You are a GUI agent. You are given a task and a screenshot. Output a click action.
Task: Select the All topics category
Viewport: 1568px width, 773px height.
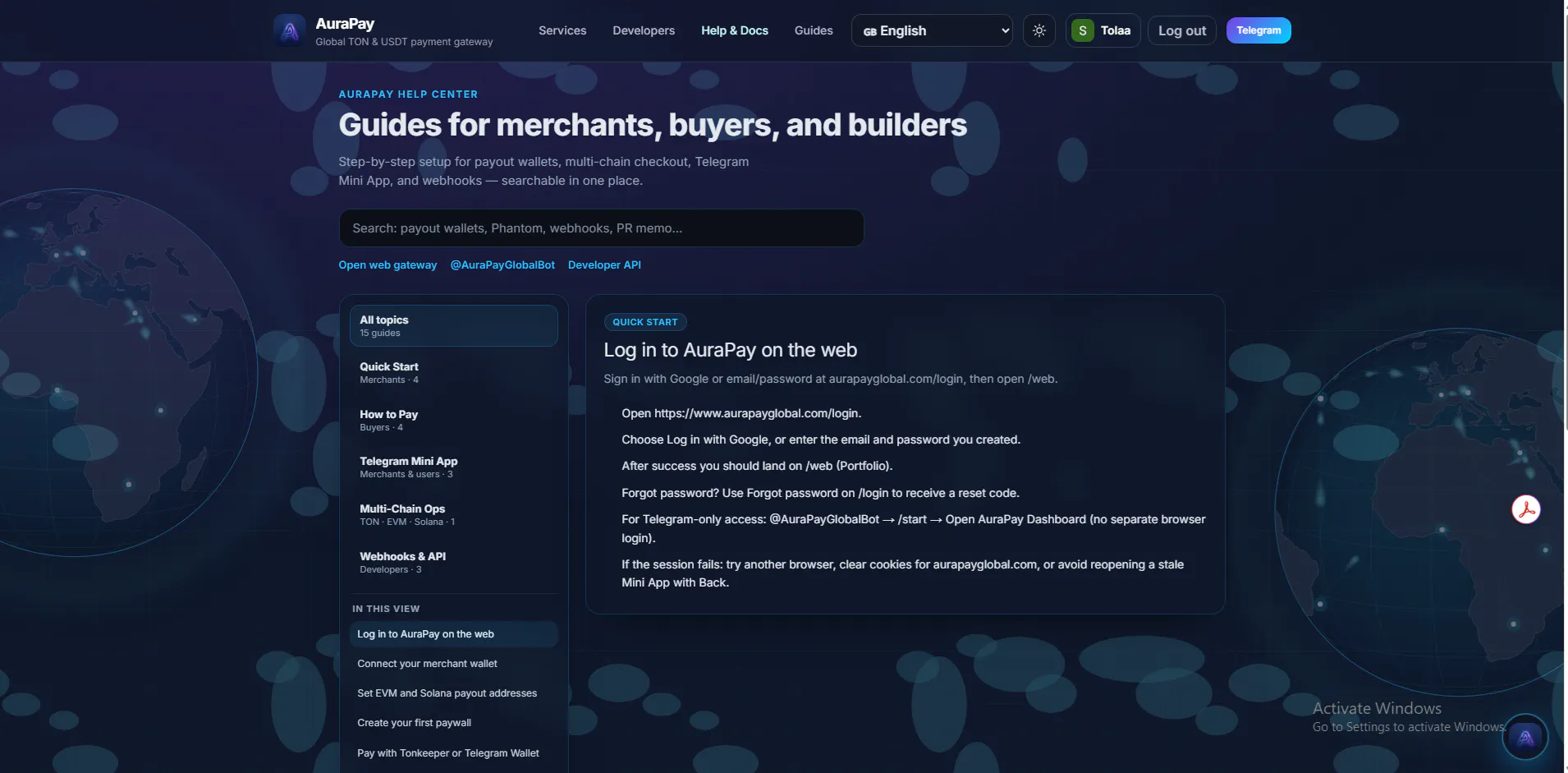point(453,326)
